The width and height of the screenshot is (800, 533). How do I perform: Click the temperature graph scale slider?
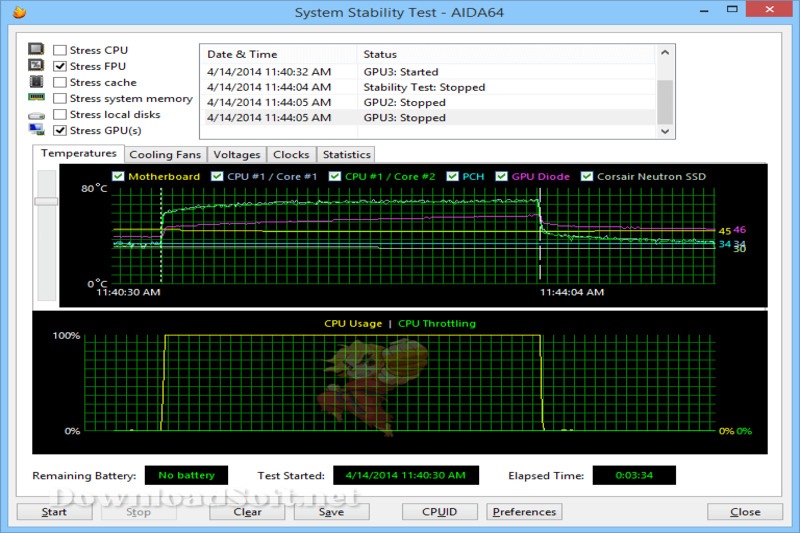(46, 201)
